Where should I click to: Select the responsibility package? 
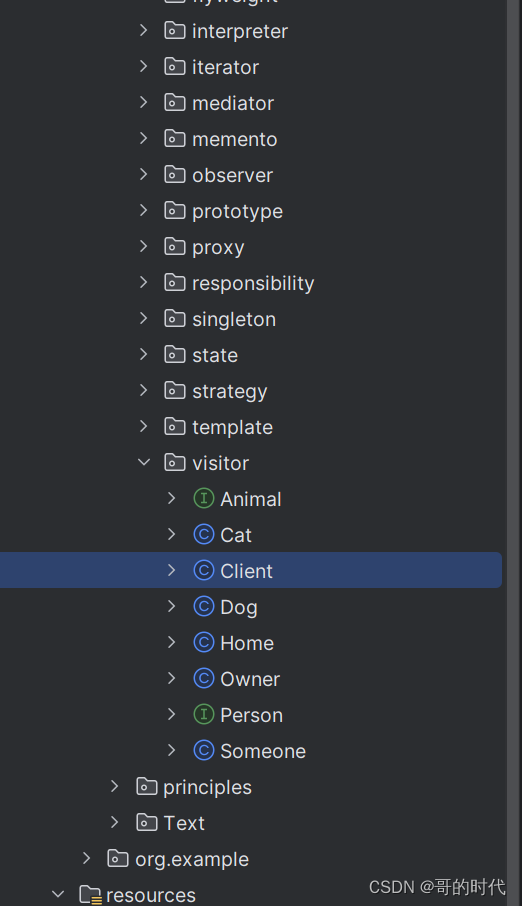251,283
